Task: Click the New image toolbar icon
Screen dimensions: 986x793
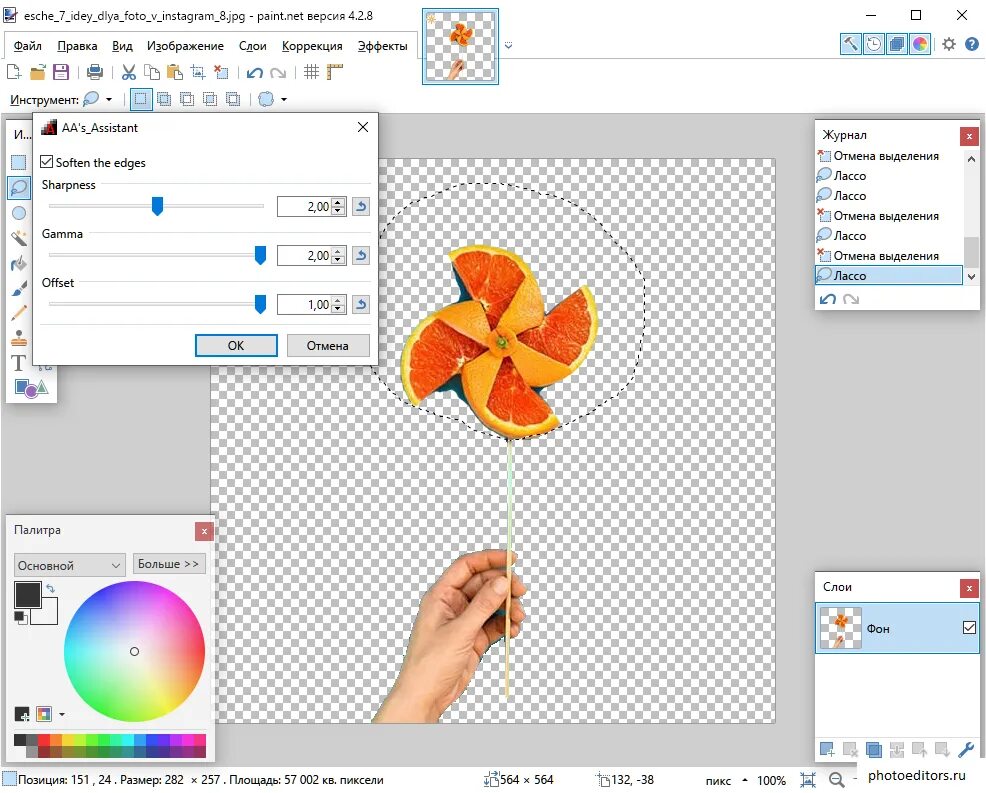Action: (x=14, y=72)
